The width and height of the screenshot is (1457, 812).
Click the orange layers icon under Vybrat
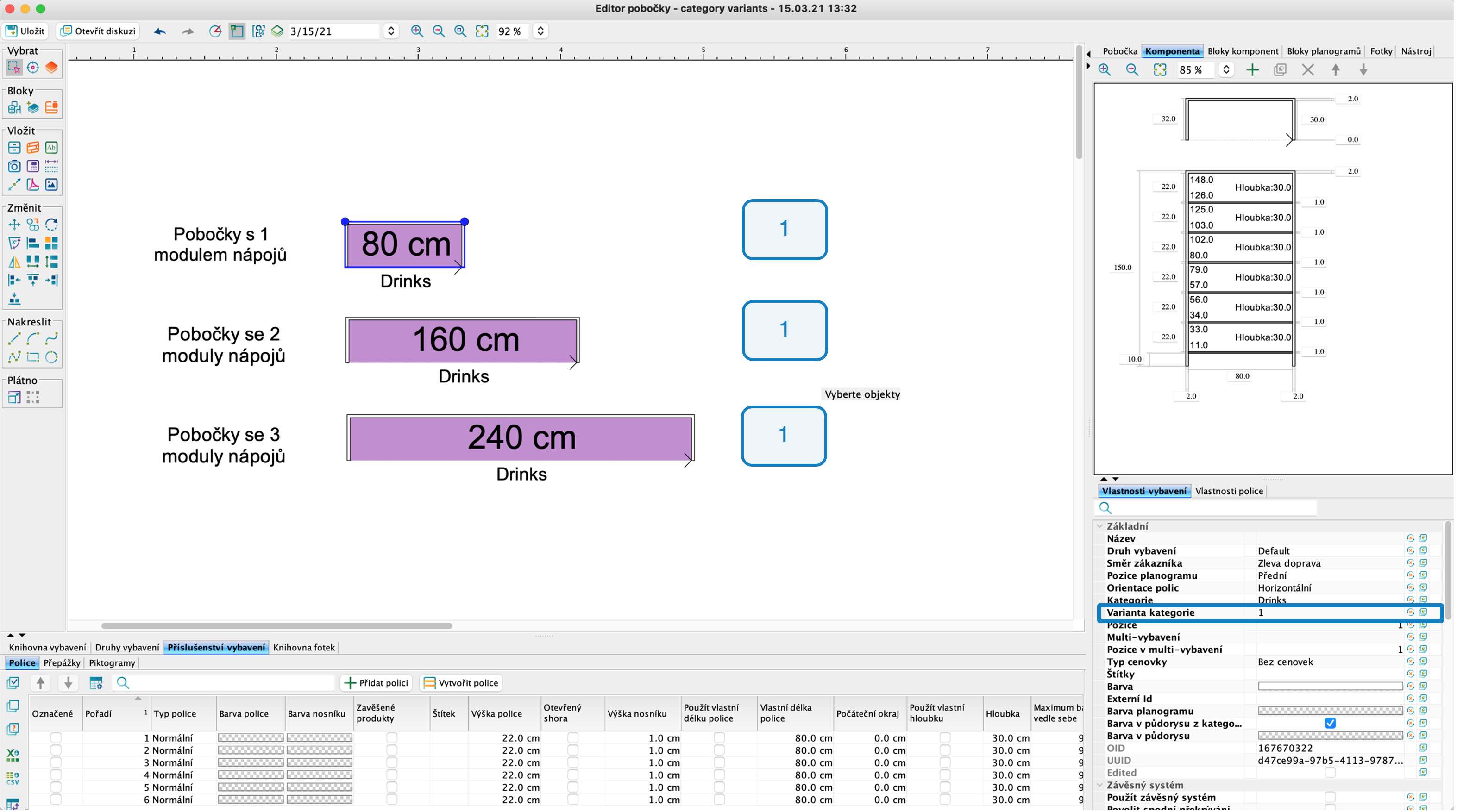[51, 67]
